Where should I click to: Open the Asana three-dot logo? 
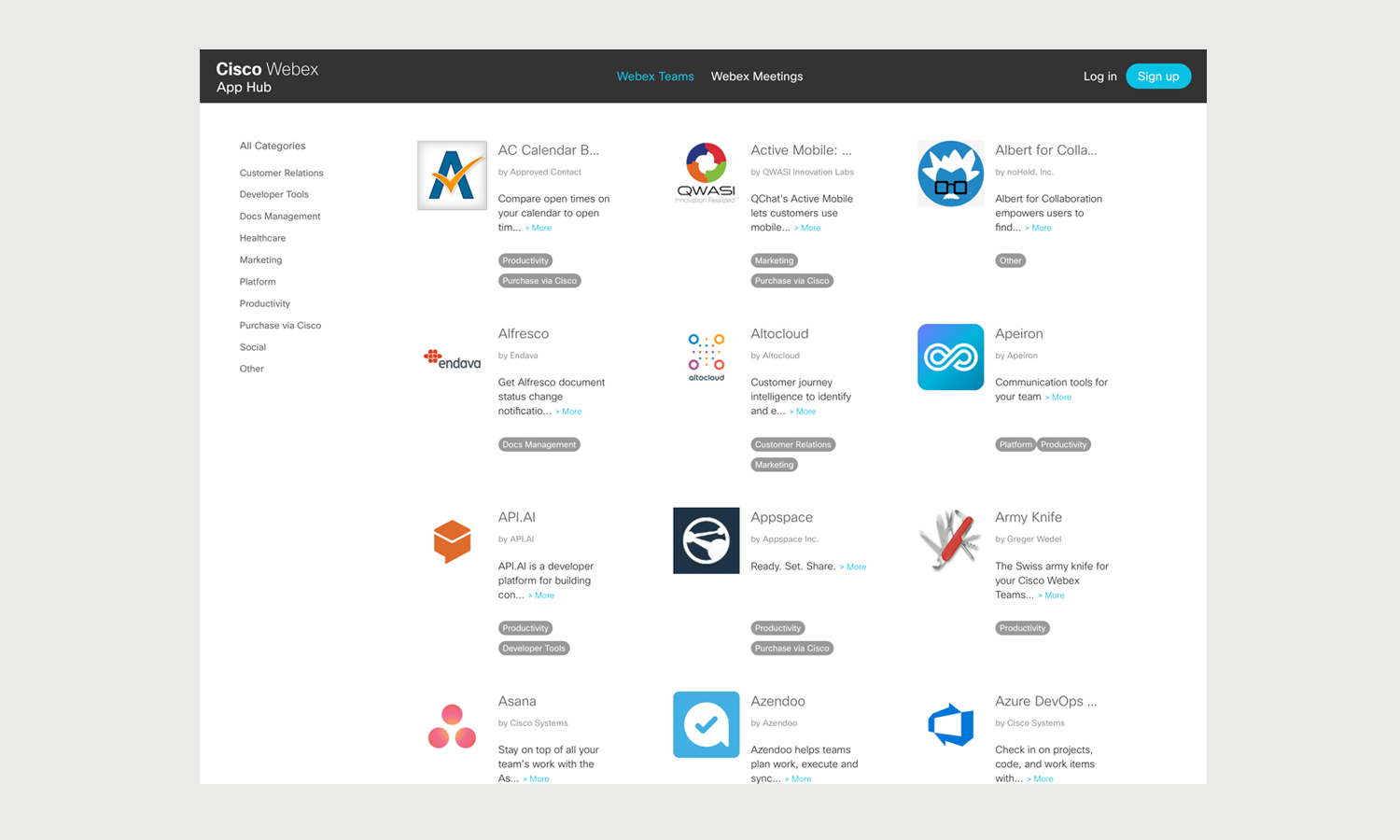(x=452, y=726)
